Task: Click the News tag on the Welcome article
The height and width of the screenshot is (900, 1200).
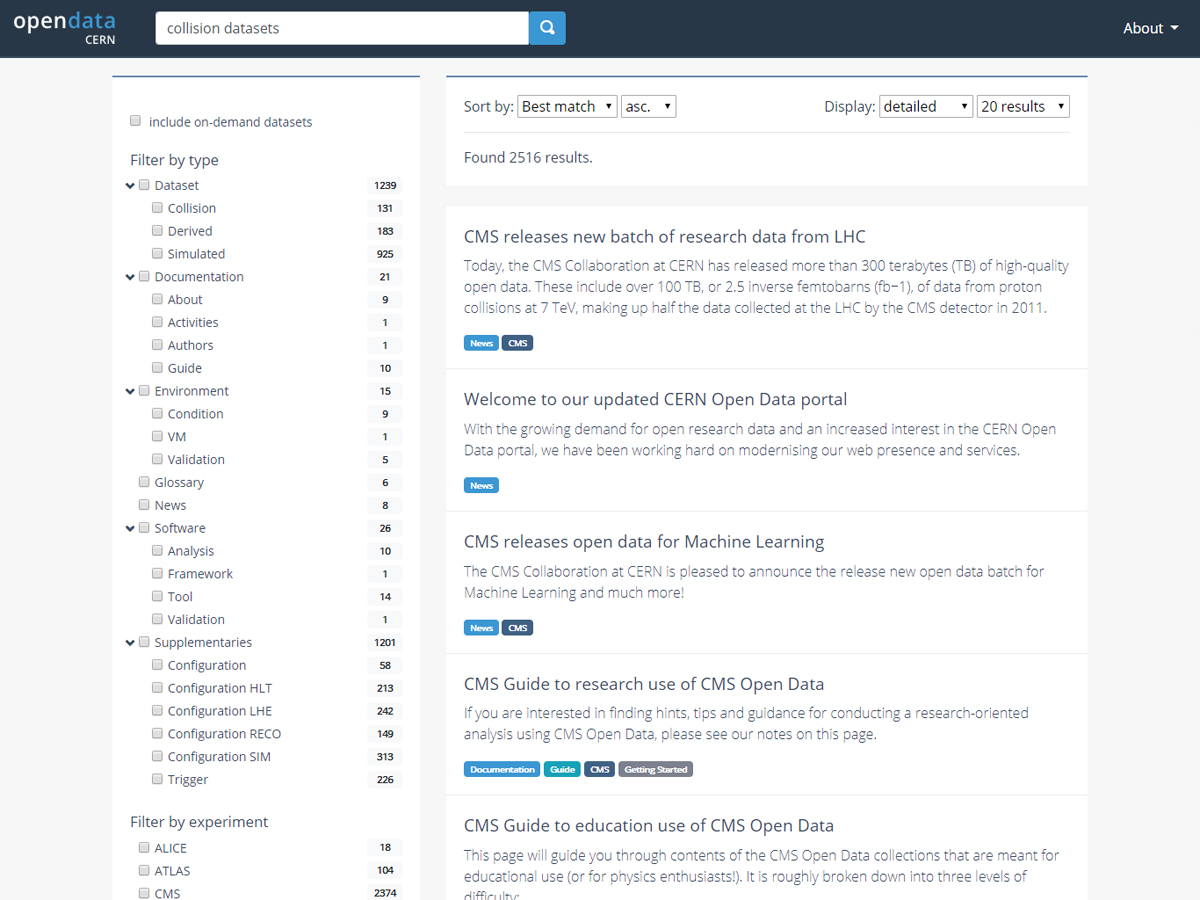Action: click(x=481, y=485)
